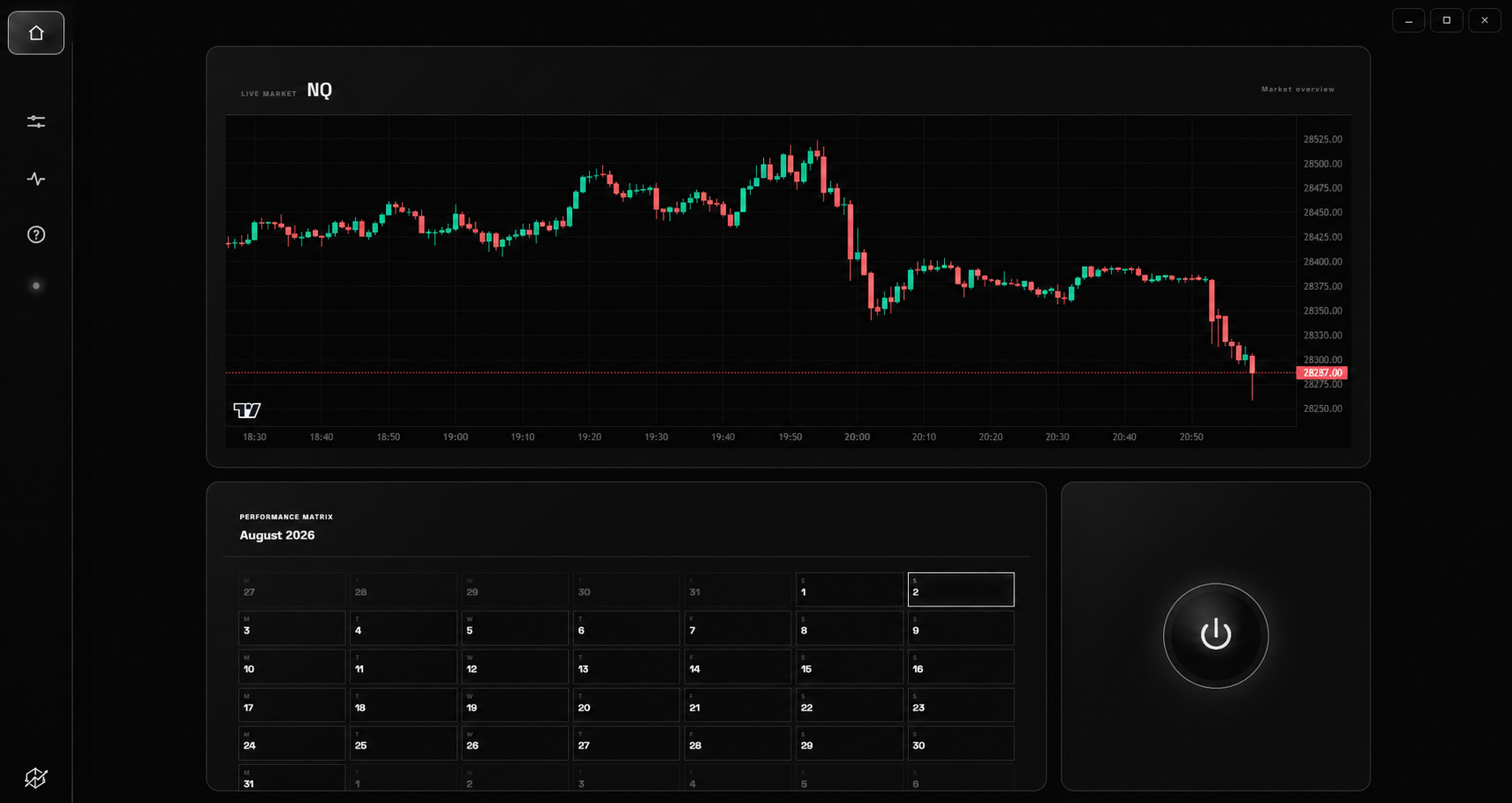Select the dimmed July 31 calendar cell
The height and width of the screenshot is (803, 1512).
pyautogui.click(x=738, y=590)
